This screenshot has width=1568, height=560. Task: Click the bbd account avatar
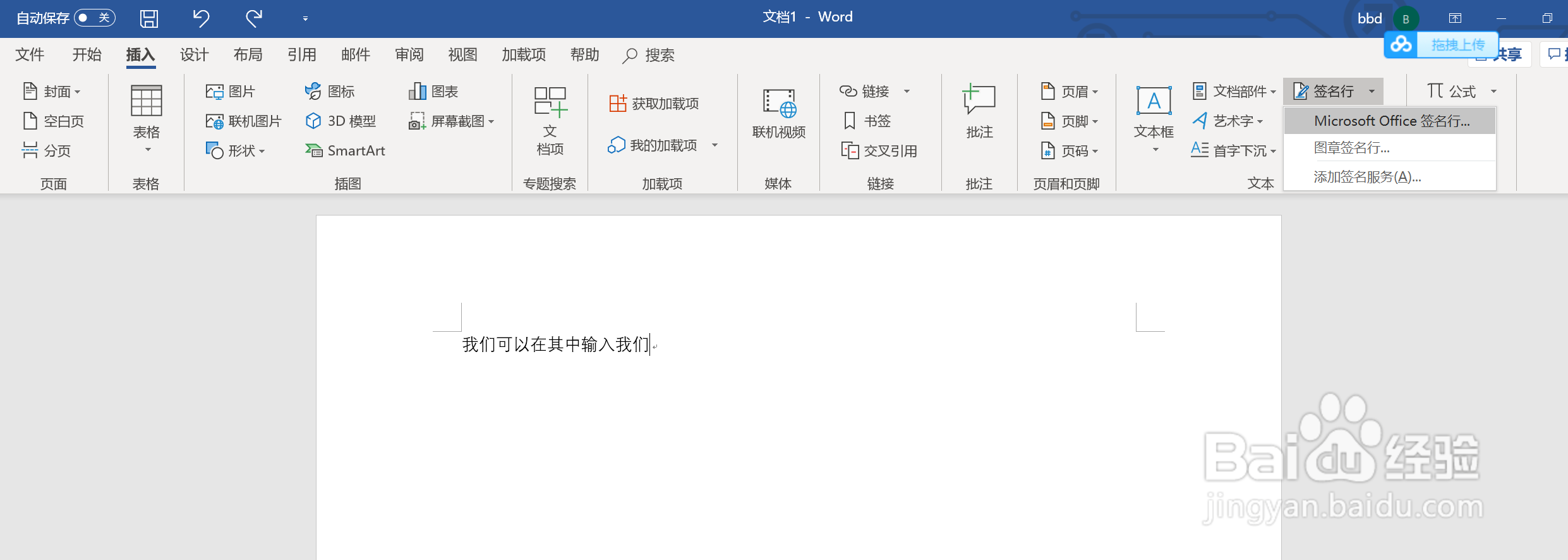pyautogui.click(x=1406, y=19)
